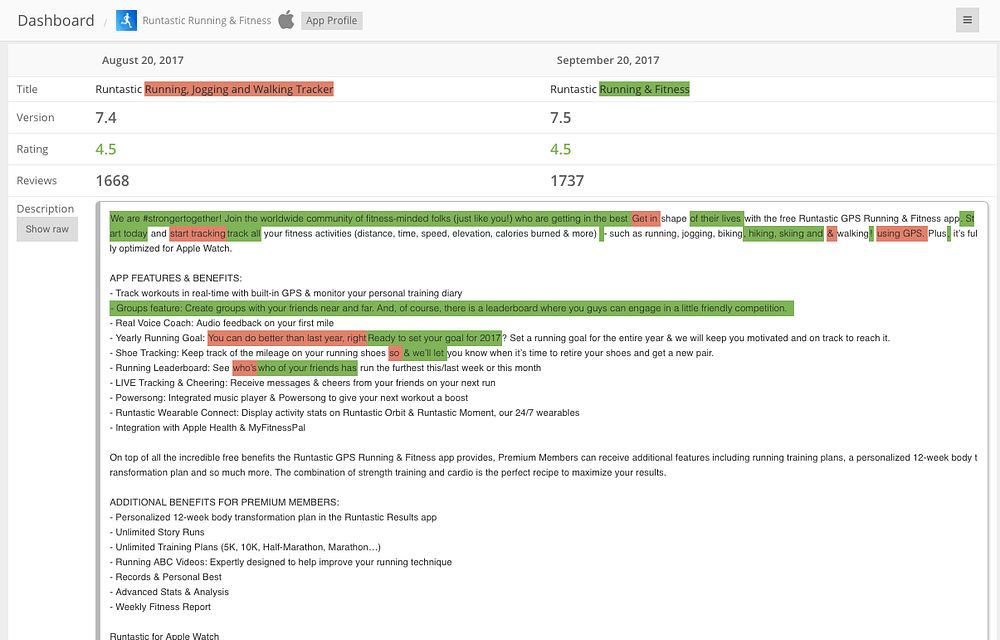The width and height of the screenshot is (1000, 640).
Task: Go to the Dashboard breadcrumb link
Action: click(56, 20)
